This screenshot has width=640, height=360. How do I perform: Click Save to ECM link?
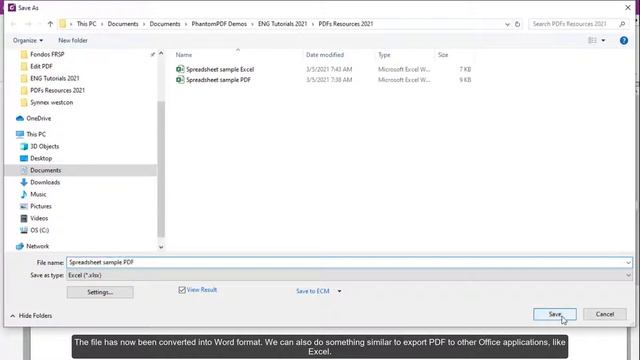tap(313, 291)
